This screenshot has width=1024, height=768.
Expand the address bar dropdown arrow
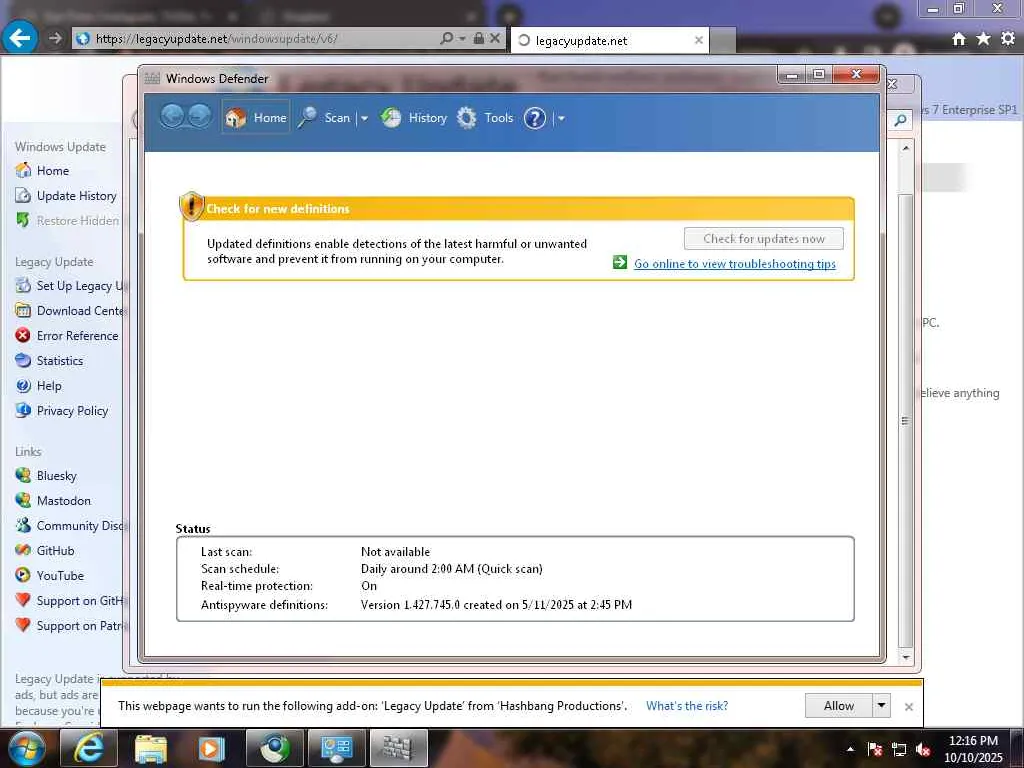(x=462, y=39)
